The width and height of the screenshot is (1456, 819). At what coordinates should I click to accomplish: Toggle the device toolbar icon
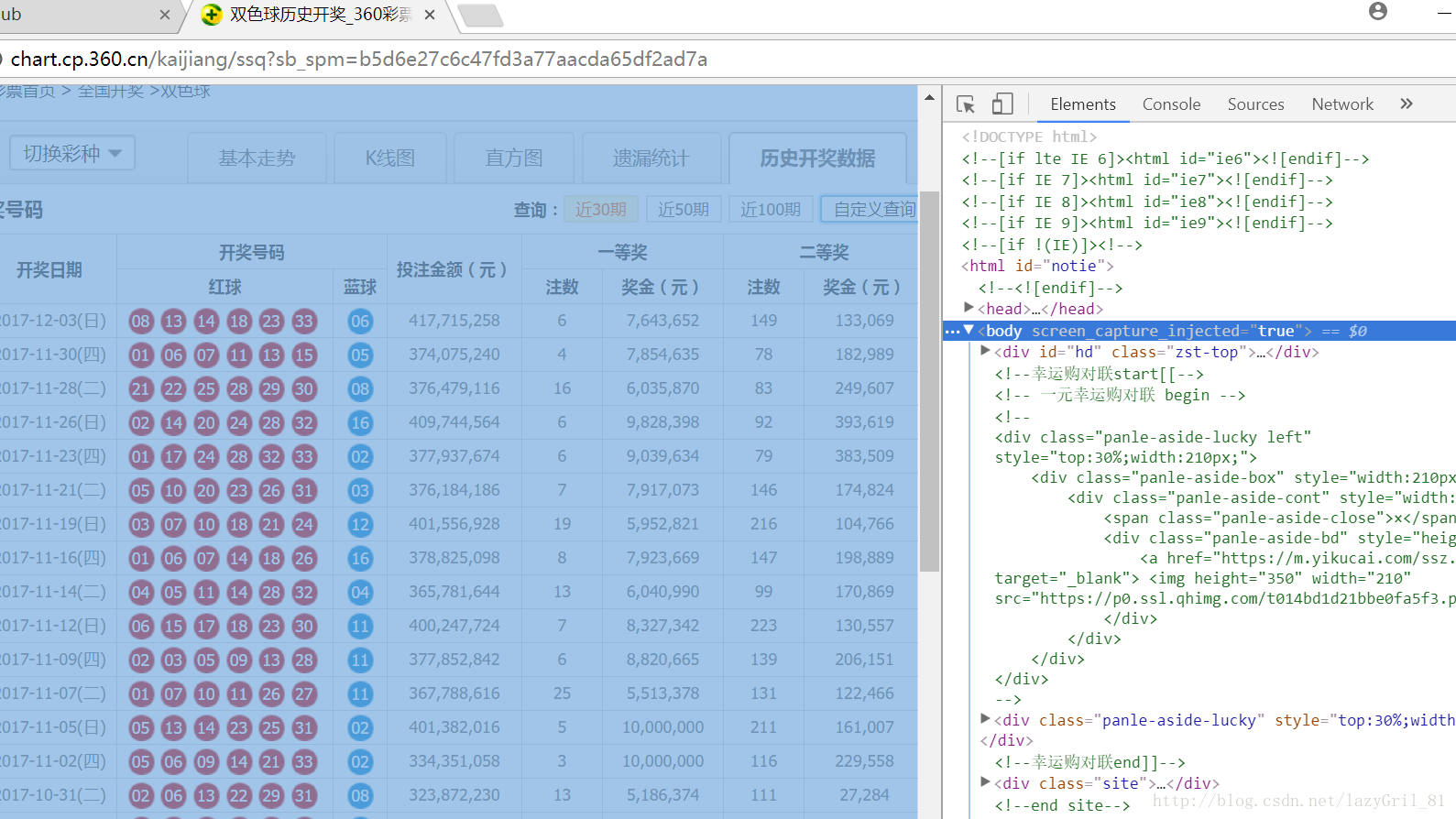point(1002,104)
